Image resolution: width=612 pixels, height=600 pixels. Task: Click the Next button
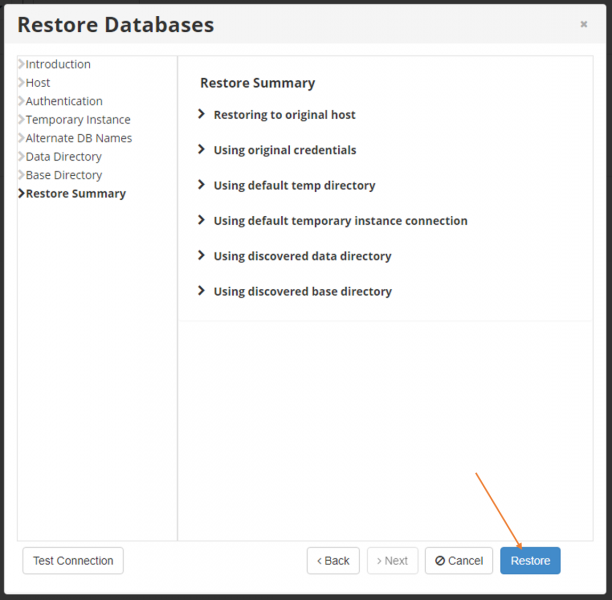[392, 561]
